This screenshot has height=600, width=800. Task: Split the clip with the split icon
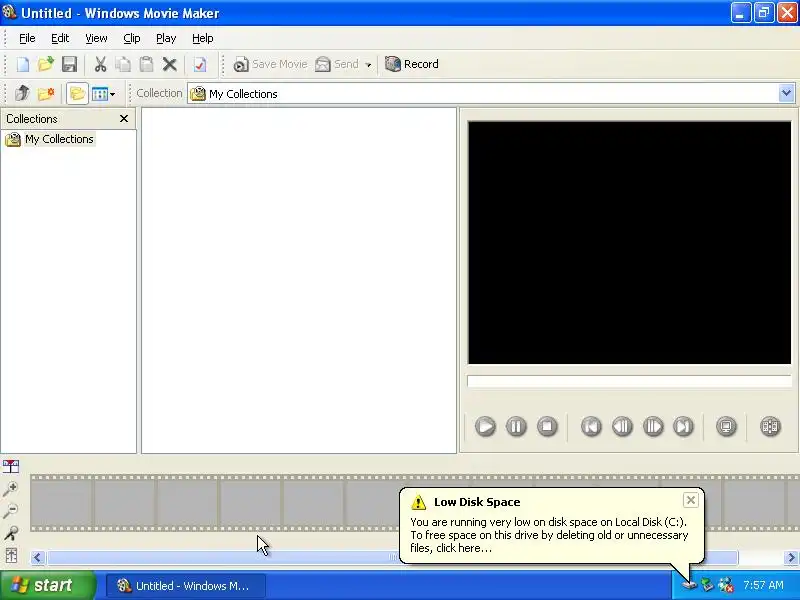(770, 426)
